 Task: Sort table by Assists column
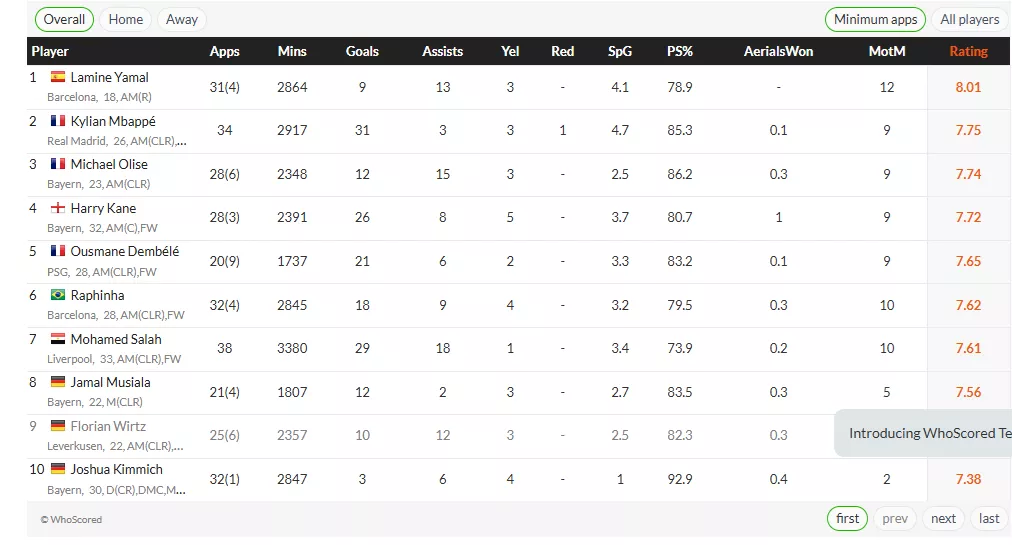[442, 51]
